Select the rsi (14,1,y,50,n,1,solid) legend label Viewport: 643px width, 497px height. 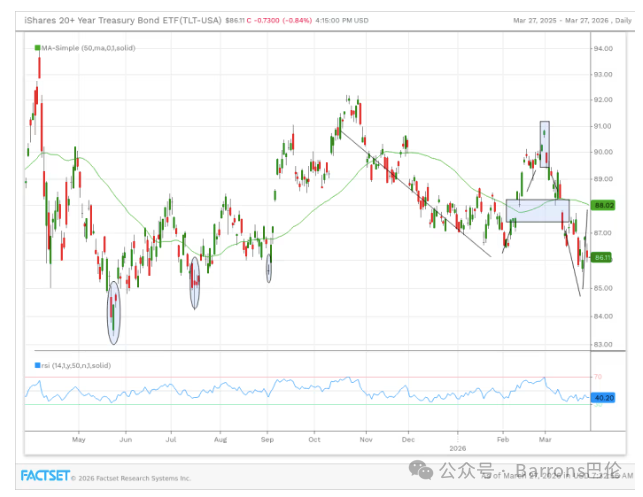(x=76, y=365)
